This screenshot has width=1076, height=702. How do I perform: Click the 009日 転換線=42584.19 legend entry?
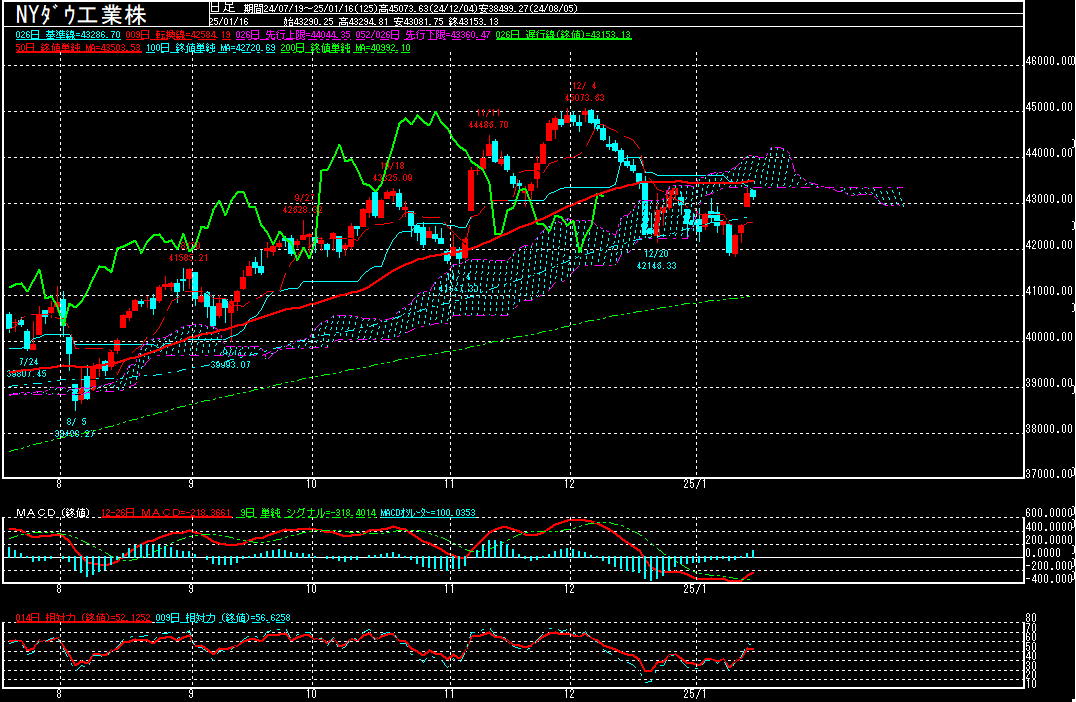178,34
